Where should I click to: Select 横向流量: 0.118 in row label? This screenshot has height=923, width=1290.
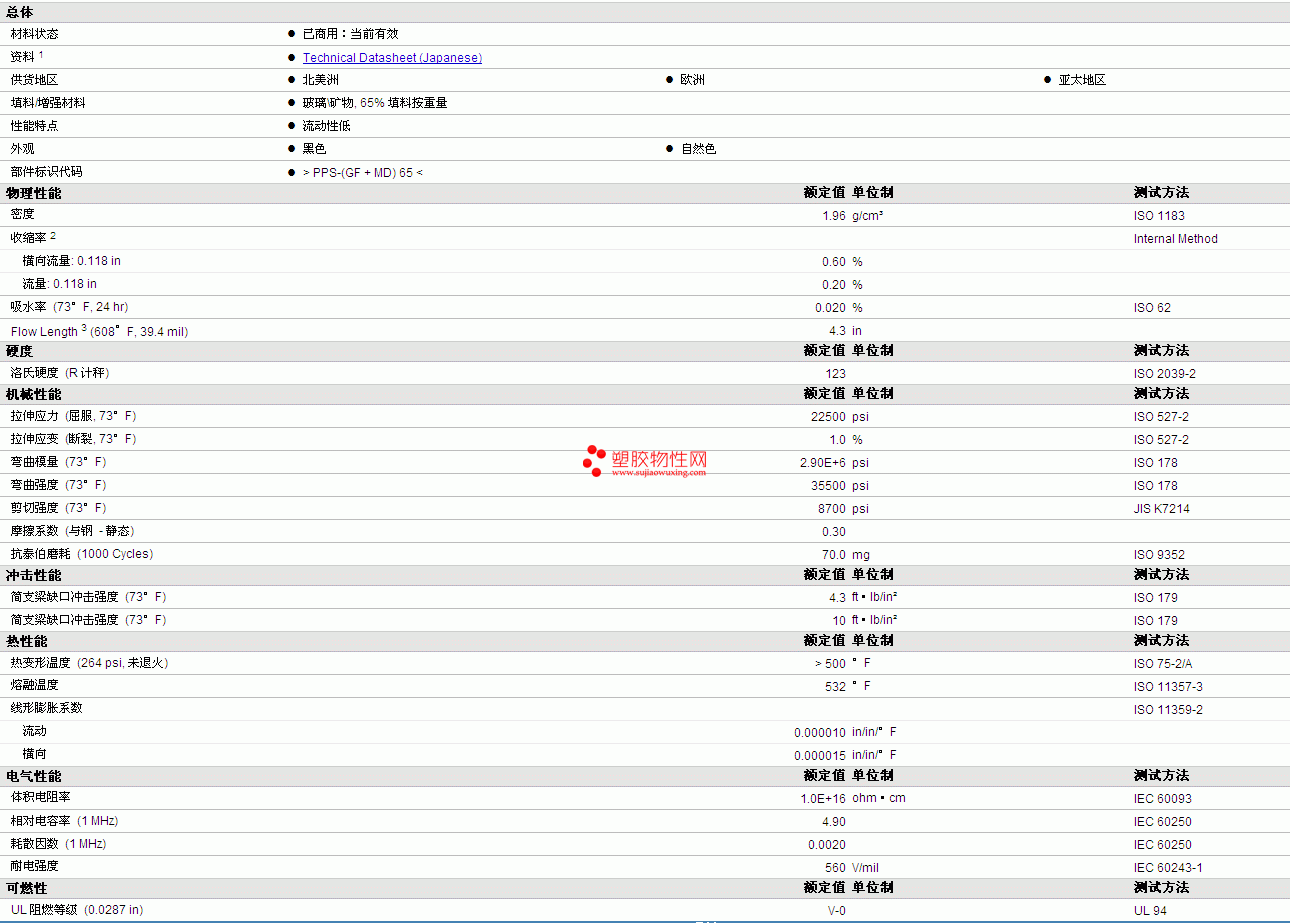(72, 261)
